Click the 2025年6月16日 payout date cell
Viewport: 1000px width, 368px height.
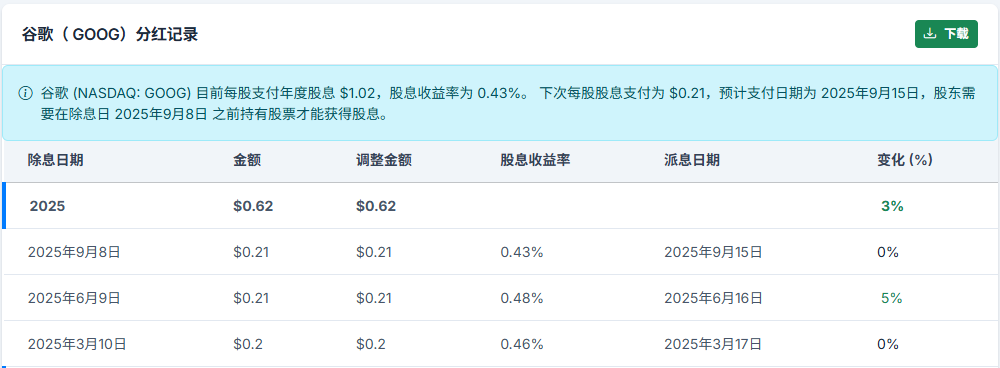point(713,298)
